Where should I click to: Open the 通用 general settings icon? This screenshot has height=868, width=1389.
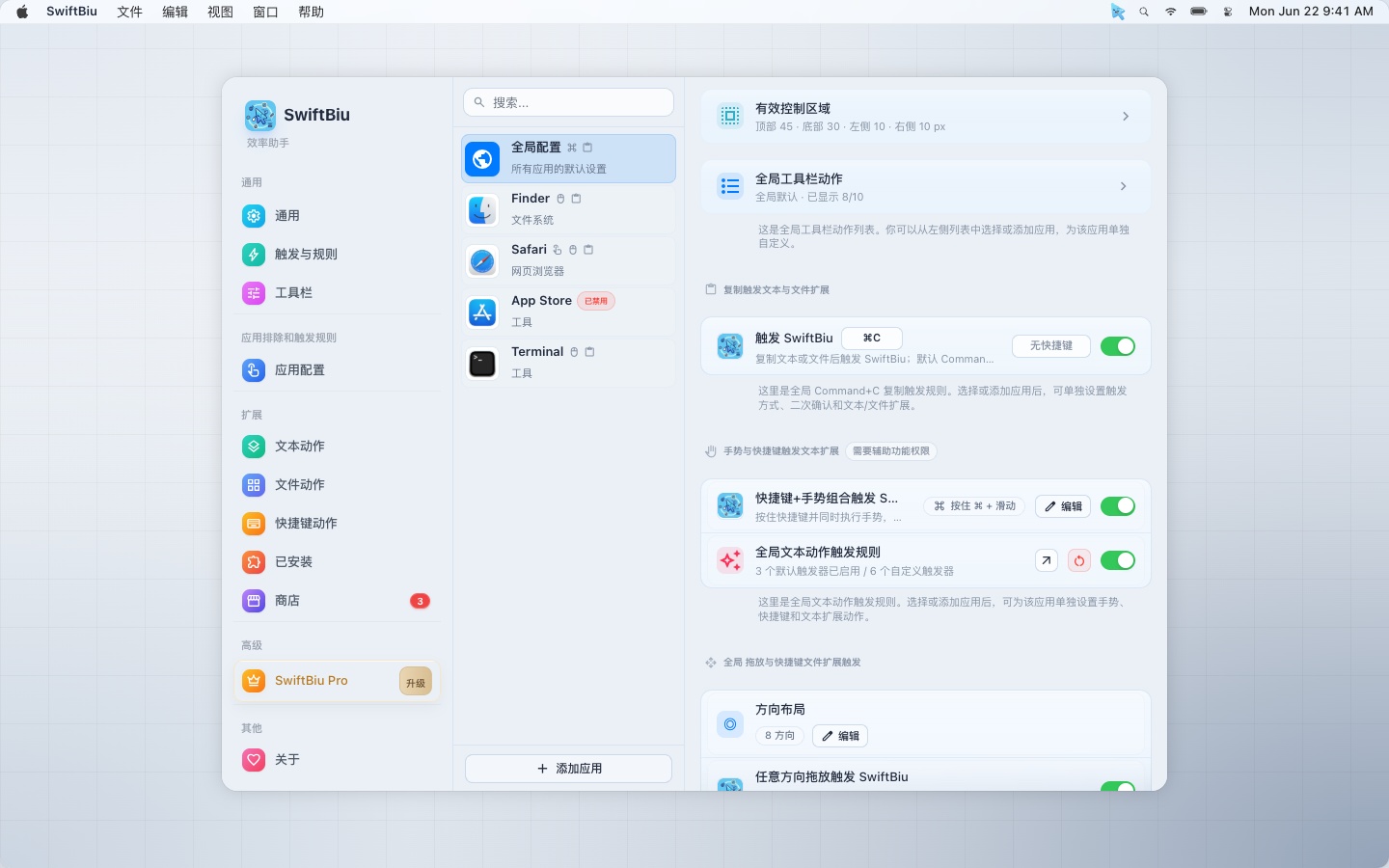coord(254,216)
